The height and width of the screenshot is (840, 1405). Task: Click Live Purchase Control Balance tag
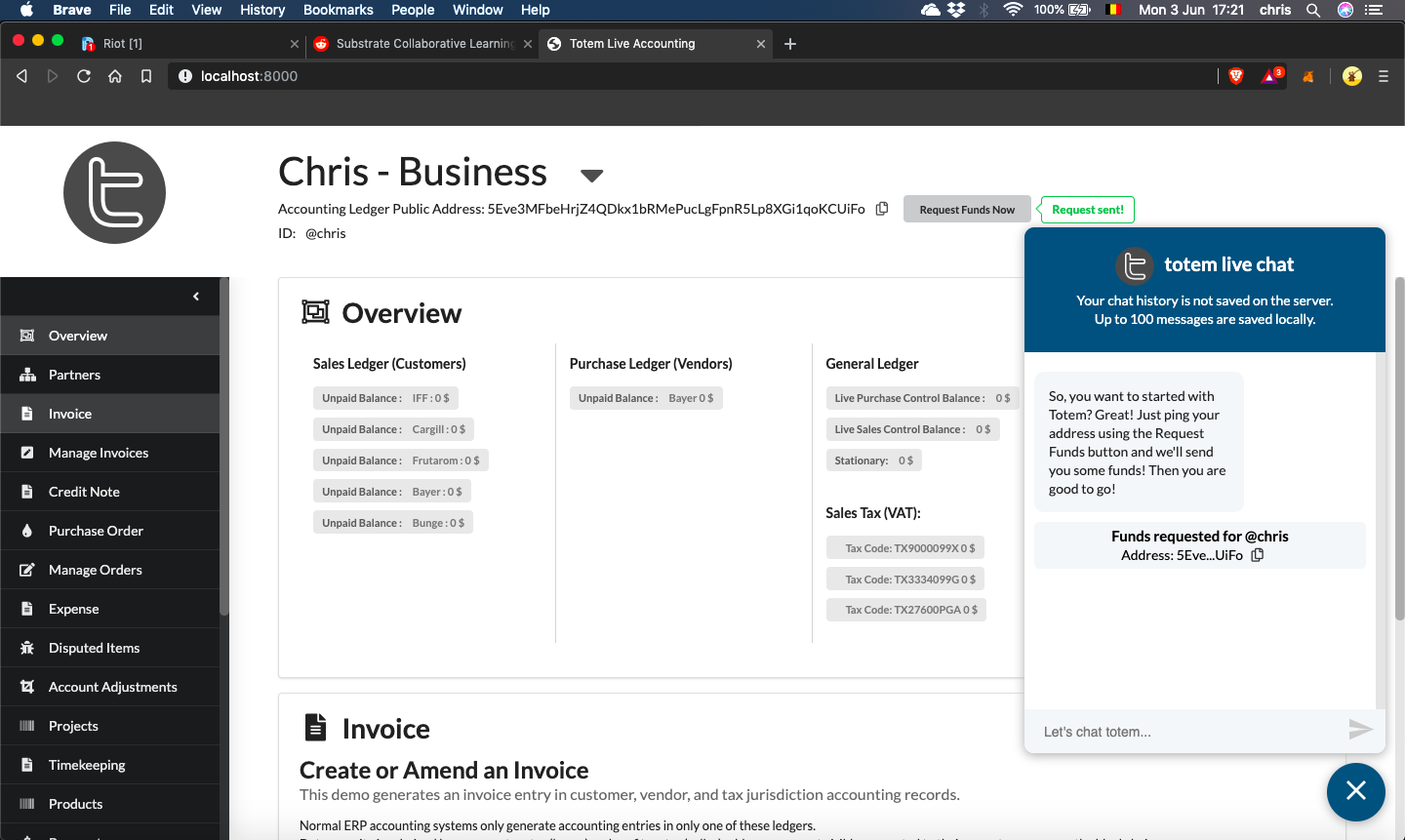coord(923,398)
